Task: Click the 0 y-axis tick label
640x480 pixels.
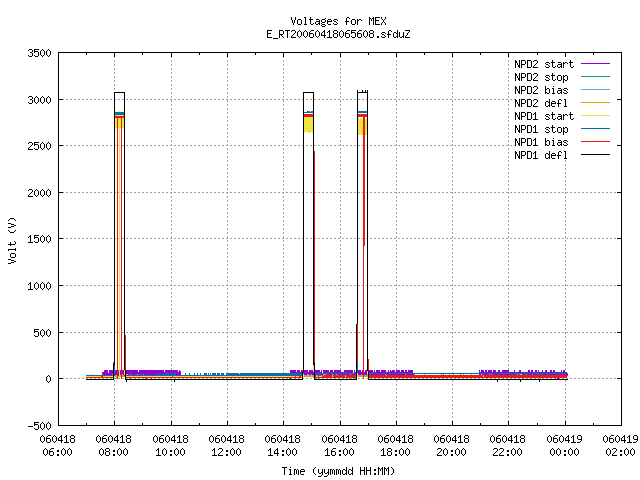Action: [49, 379]
